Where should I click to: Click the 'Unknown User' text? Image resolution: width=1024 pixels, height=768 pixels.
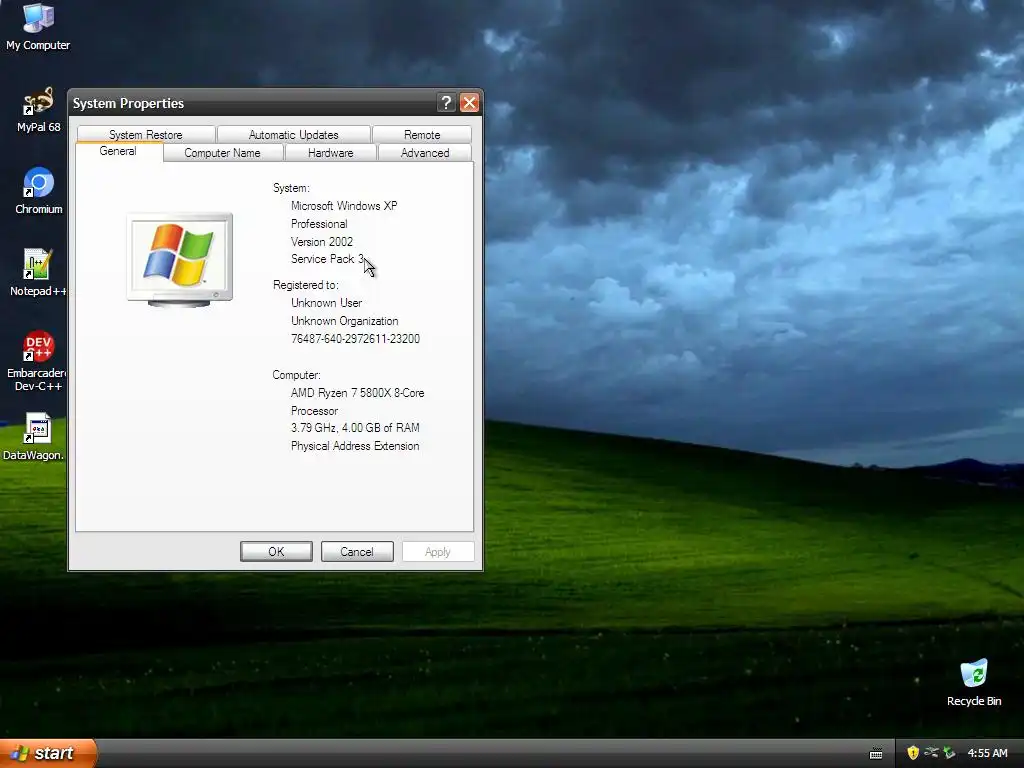pyautogui.click(x=327, y=303)
